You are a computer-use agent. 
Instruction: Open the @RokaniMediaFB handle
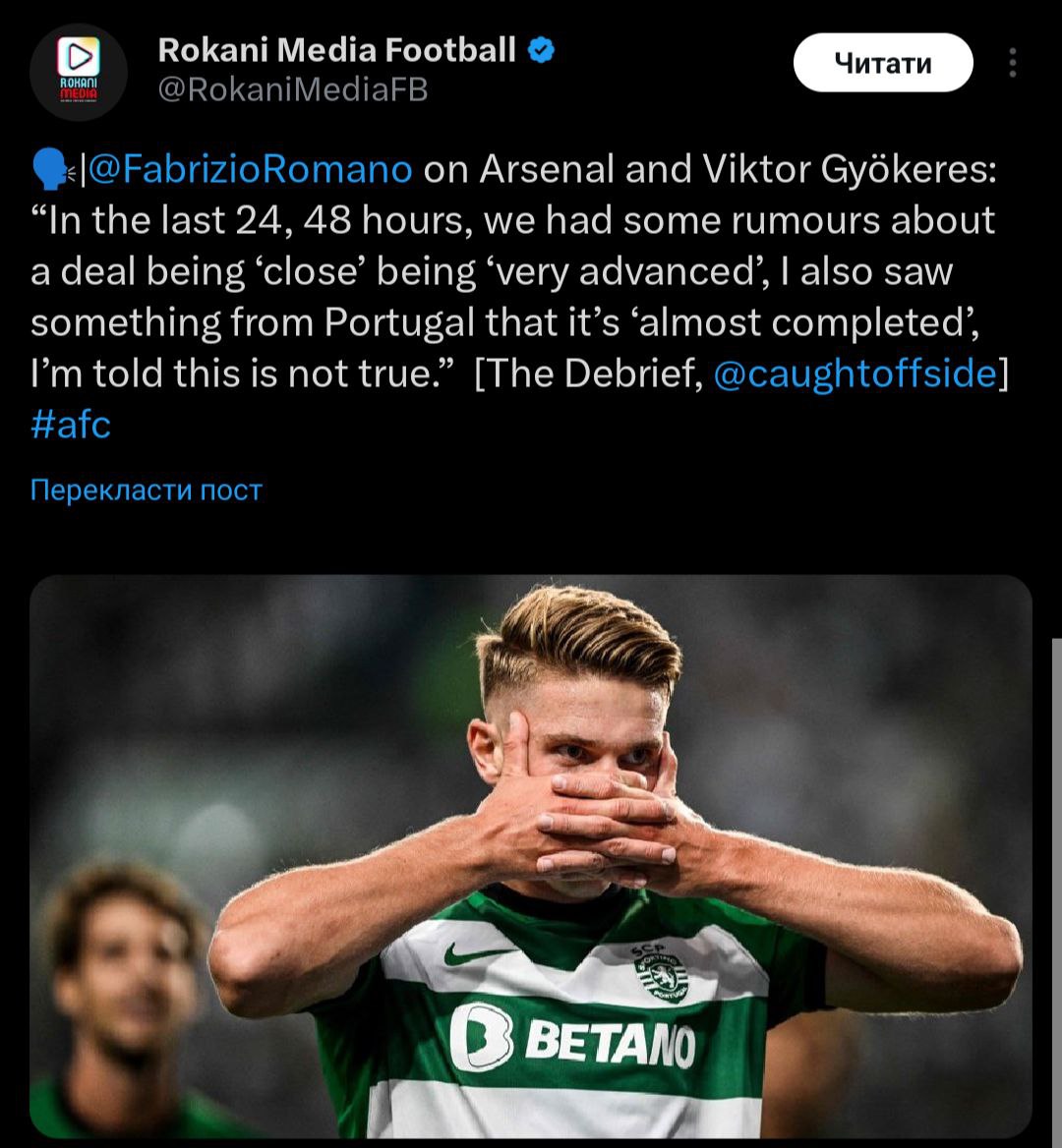click(293, 90)
